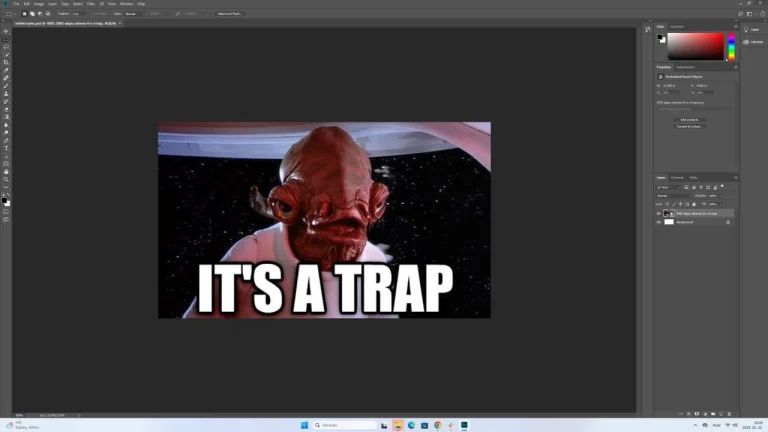Screen dimensions: 768x432
Task: Open the Fill value dropdown
Action: (721, 204)
